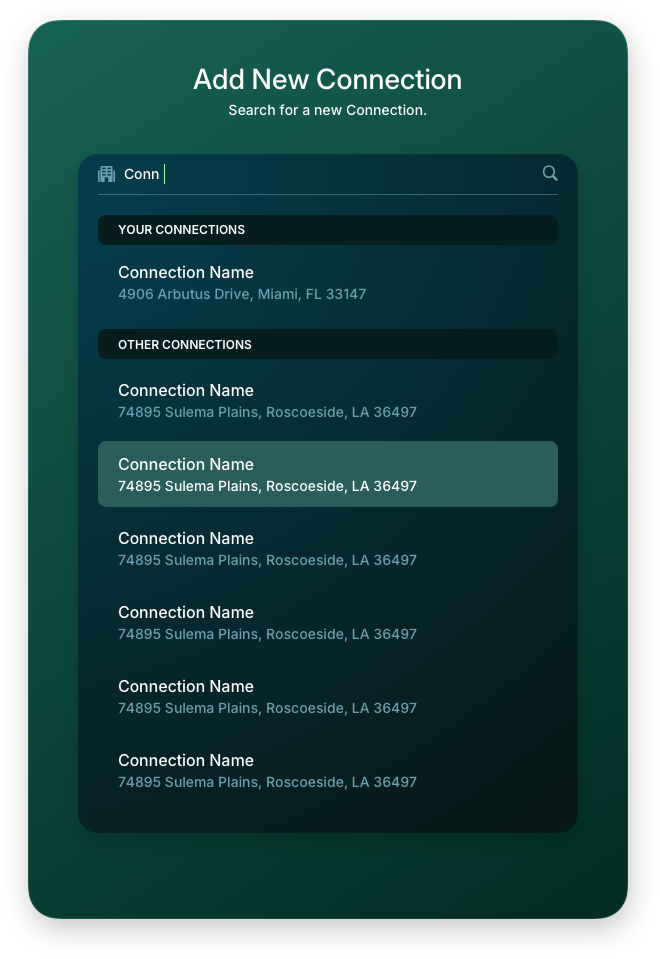This screenshot has height=959, width=660.
Task: Choose the highlighted Connection Name row
Action: tap(328, 474)
